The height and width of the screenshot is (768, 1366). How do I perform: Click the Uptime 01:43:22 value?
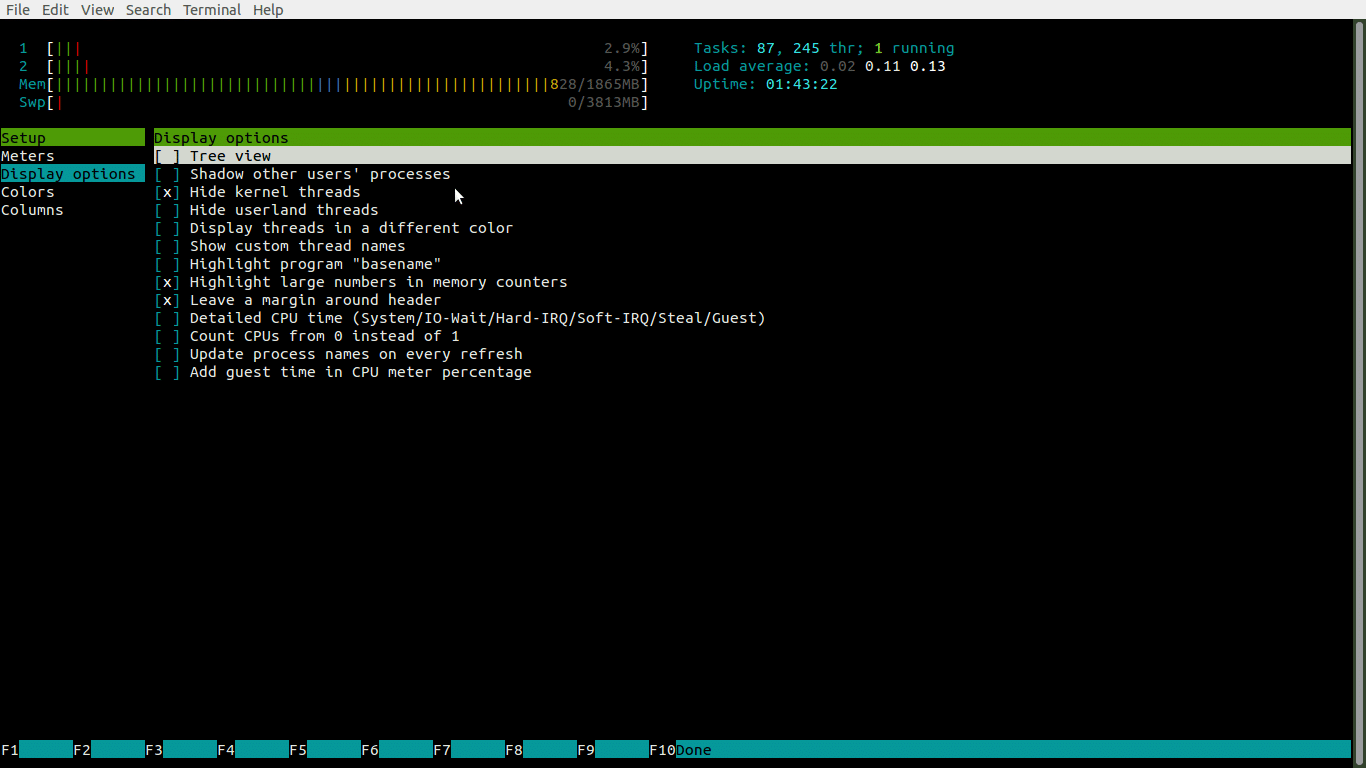click(802, 84)
